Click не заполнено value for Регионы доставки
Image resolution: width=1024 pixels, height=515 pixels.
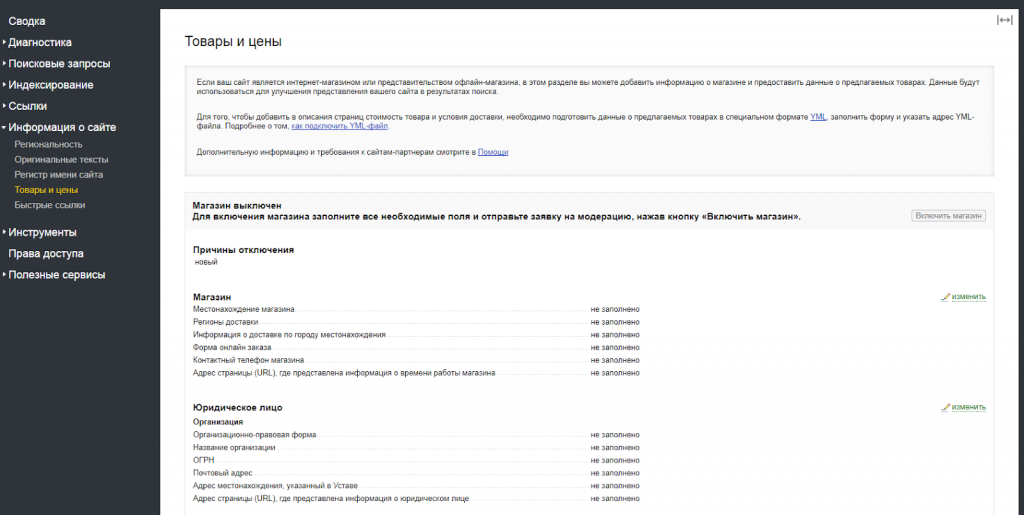(615, 322)
